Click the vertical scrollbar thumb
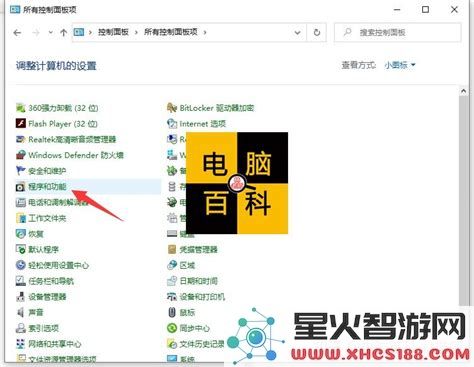Viewport: 474px width, 367px height. pos(463,201)
